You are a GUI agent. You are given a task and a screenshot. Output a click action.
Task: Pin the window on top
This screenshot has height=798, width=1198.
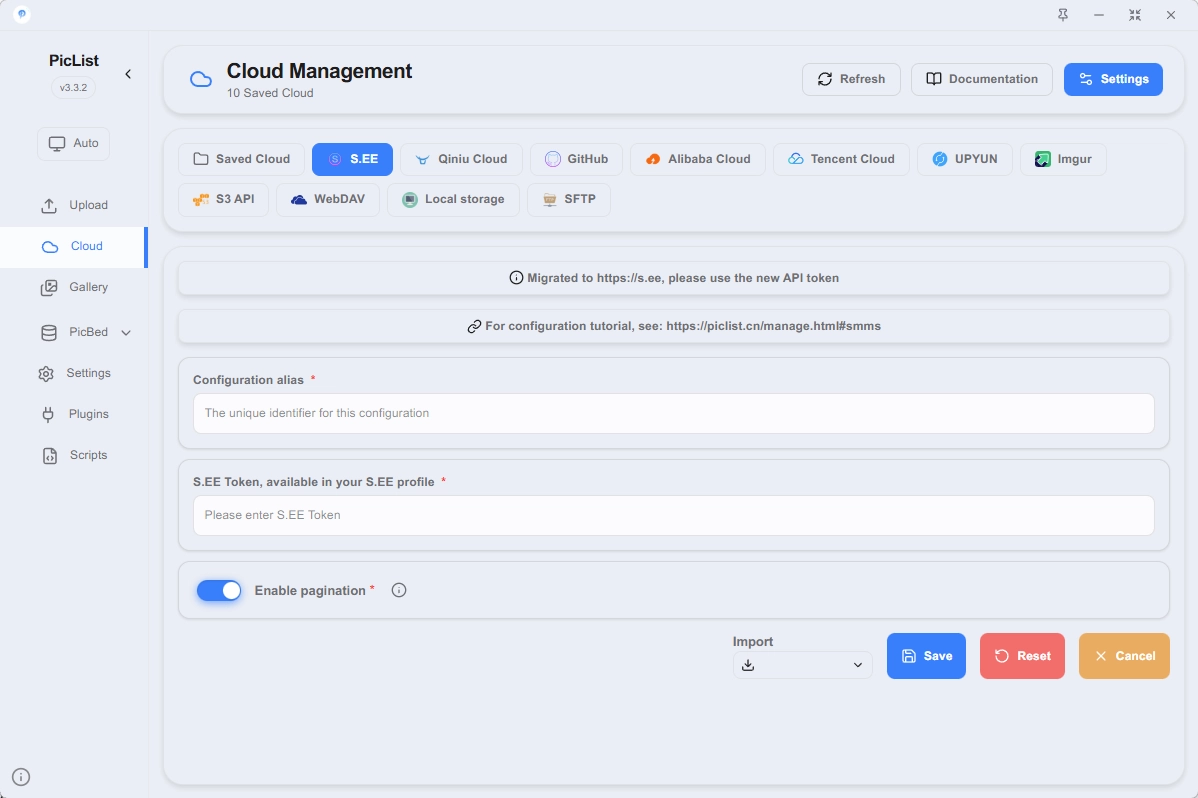(x=1063, y=15)
